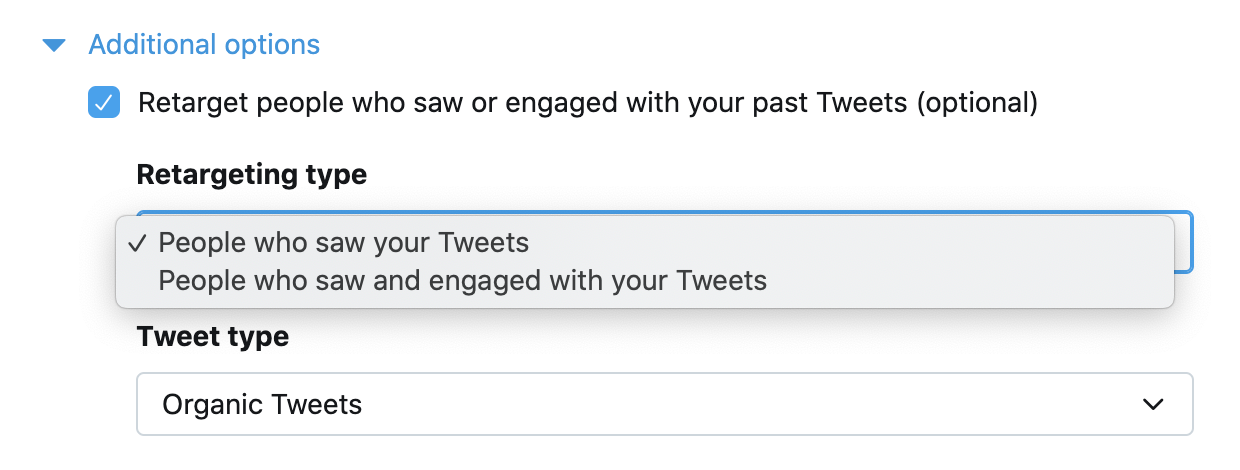Click the "Organic Tweets" value text
This screenshot has height=470, width=1240.
click(262, 404)
